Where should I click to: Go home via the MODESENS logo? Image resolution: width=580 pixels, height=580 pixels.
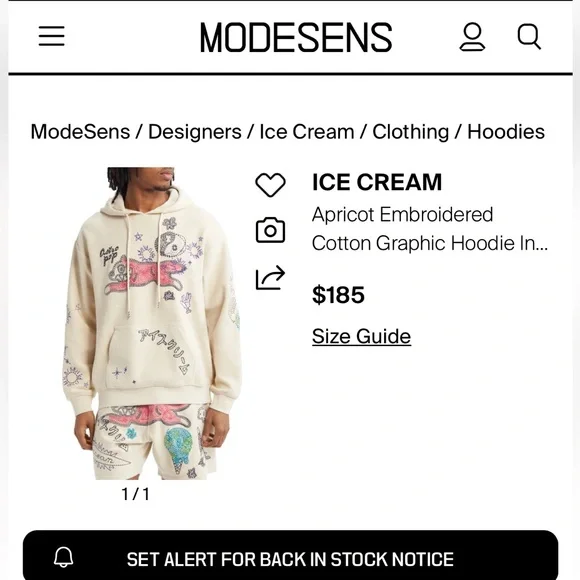(x=296, y=37)
